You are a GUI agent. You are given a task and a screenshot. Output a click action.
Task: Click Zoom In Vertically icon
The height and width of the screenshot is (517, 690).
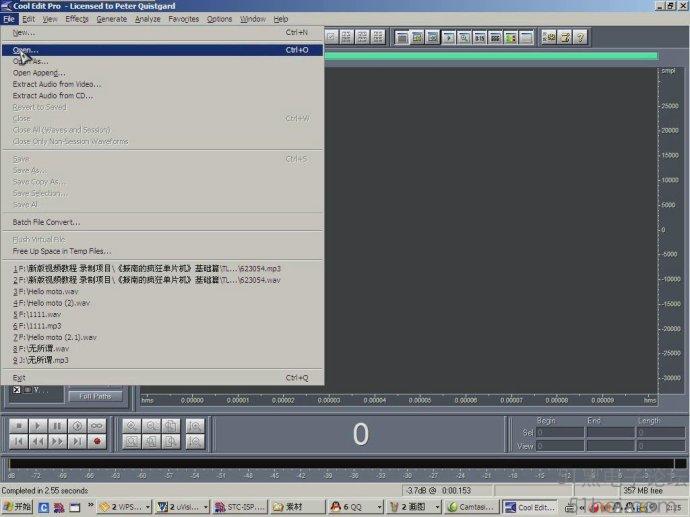click(195, 425)
